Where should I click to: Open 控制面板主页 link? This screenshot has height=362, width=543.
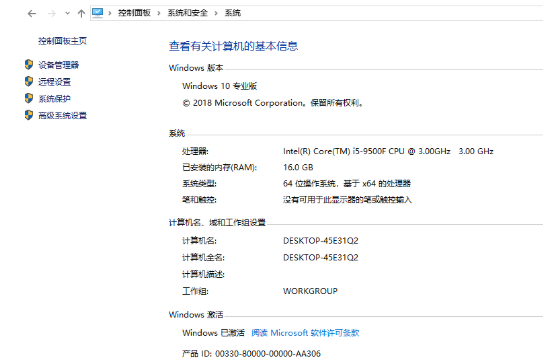pos(62,41)
